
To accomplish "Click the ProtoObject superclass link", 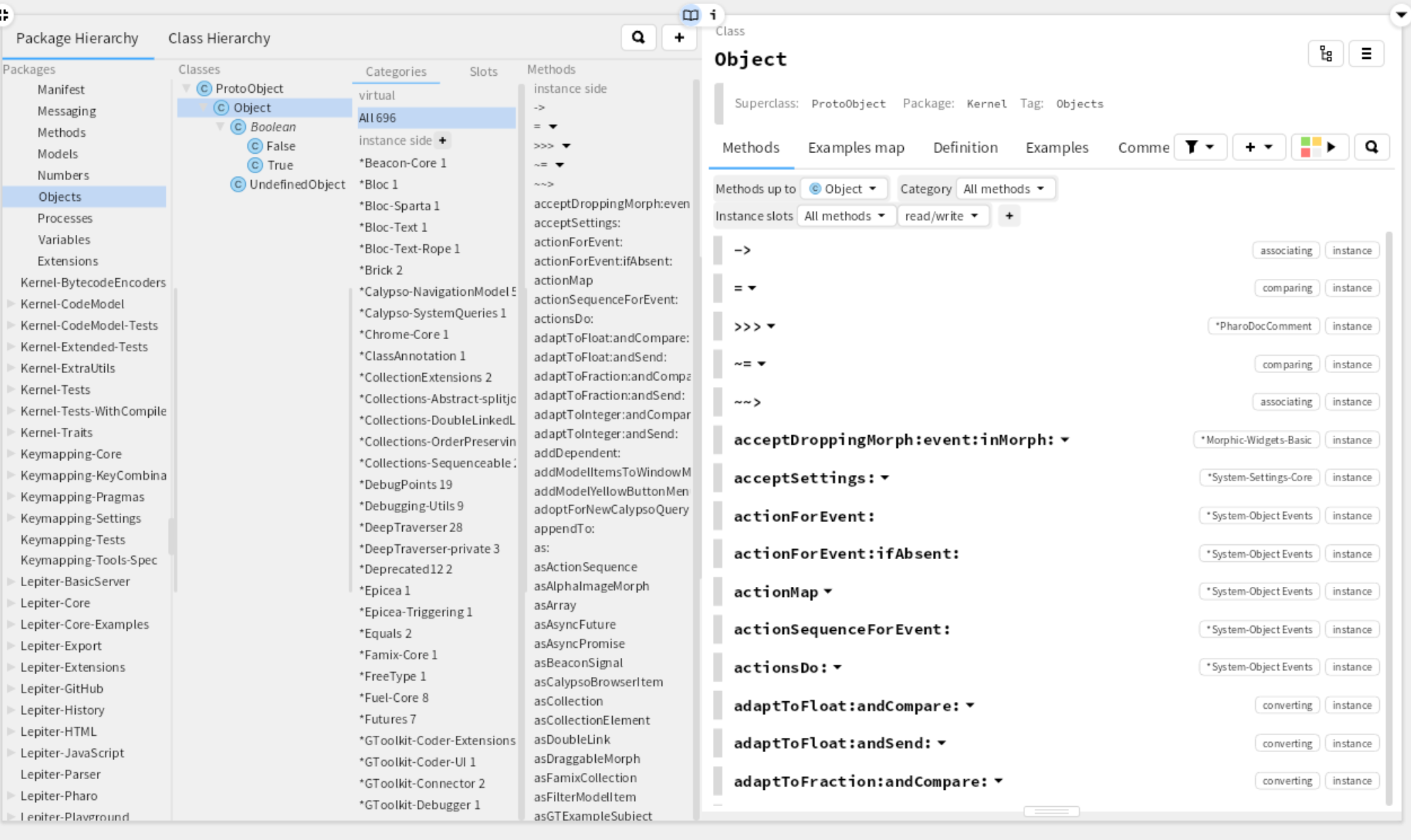I will click(848, 104).
